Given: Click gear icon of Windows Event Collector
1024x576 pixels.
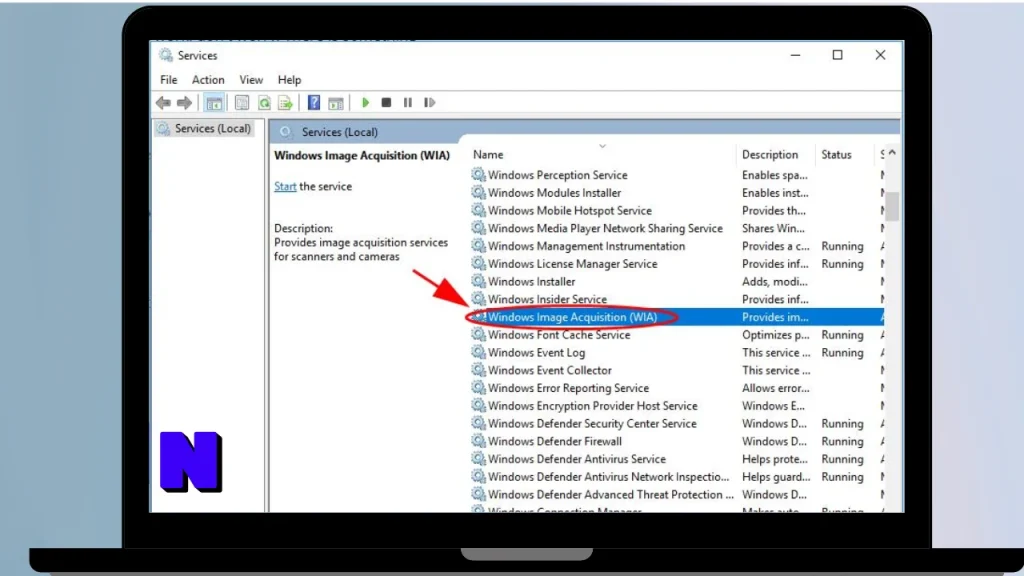Looking at the screenshot, I should [479, 370].
